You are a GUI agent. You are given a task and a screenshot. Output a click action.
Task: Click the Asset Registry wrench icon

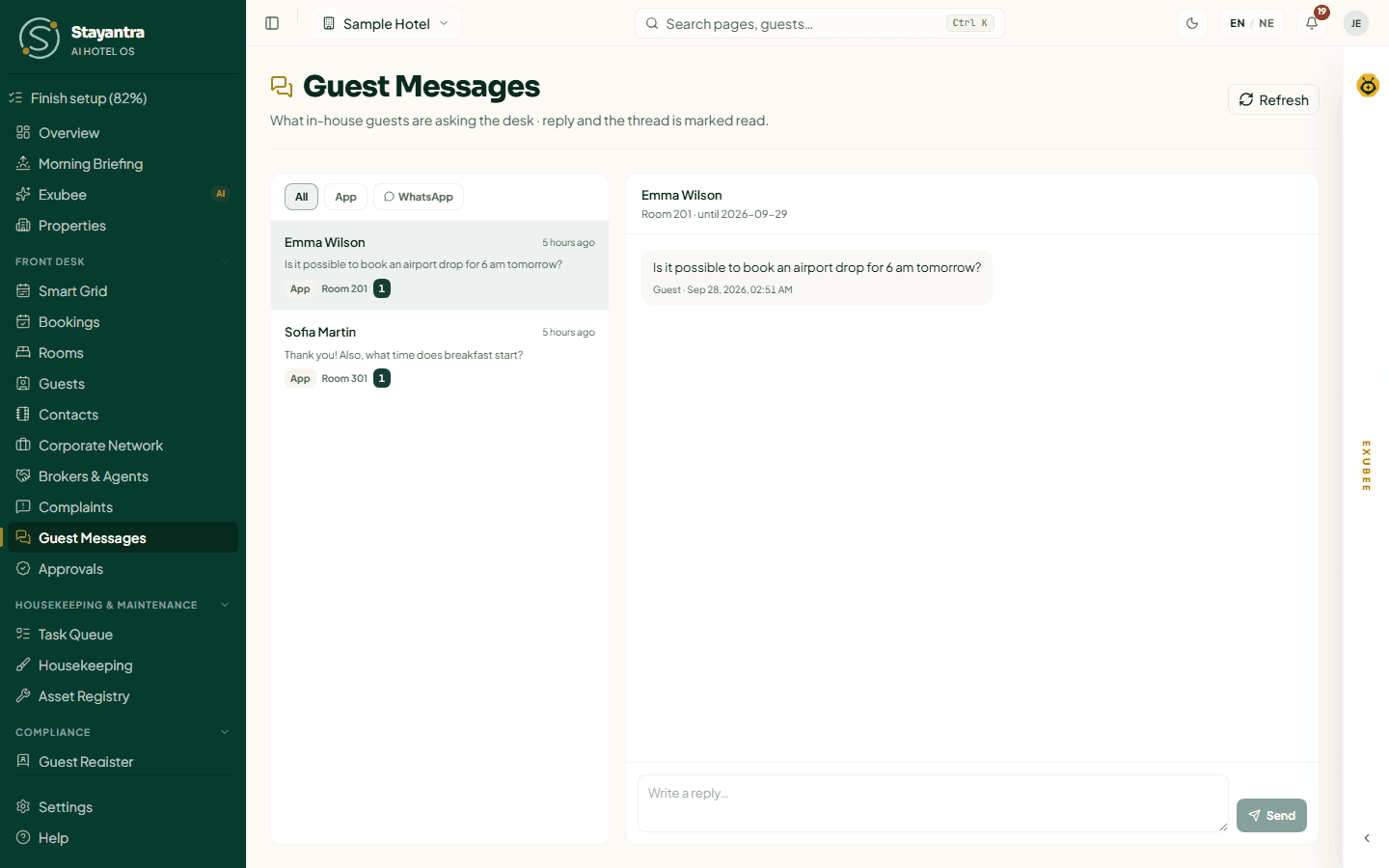(23, 695)
